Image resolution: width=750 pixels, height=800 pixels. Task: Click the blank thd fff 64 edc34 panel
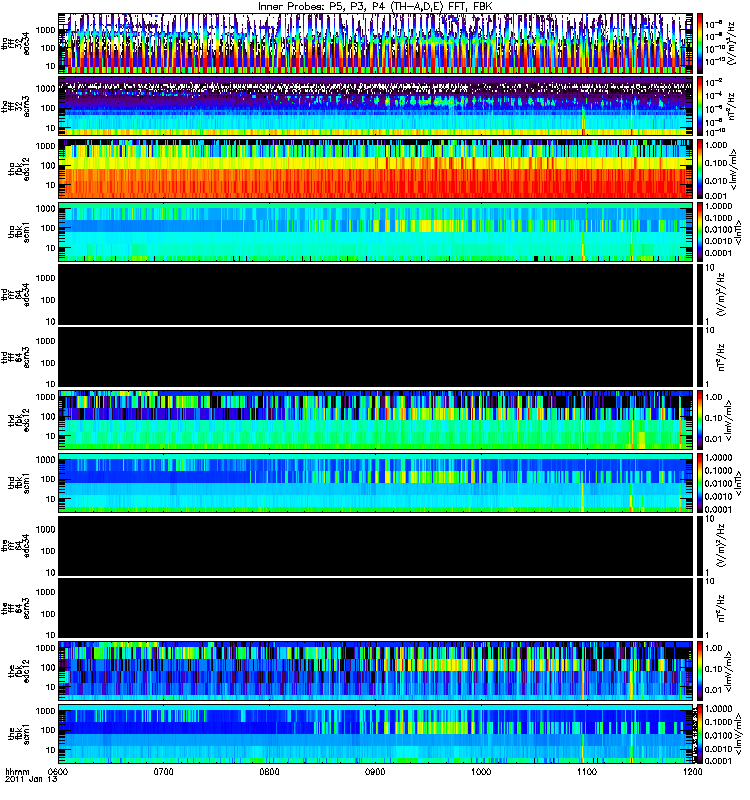click(376, 294)
